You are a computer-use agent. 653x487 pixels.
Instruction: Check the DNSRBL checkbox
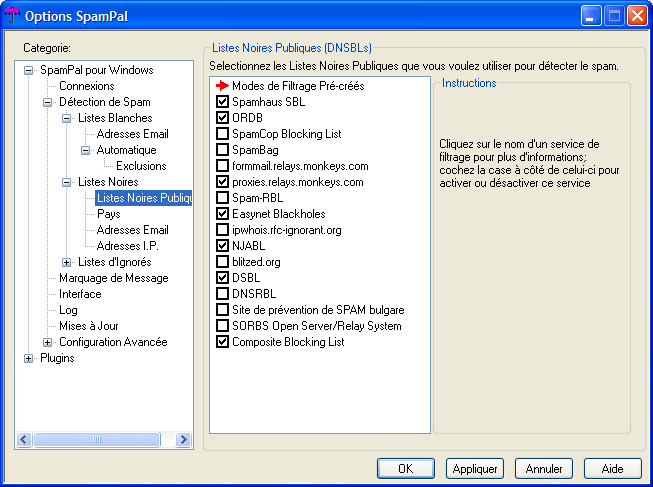click(222, 294)
